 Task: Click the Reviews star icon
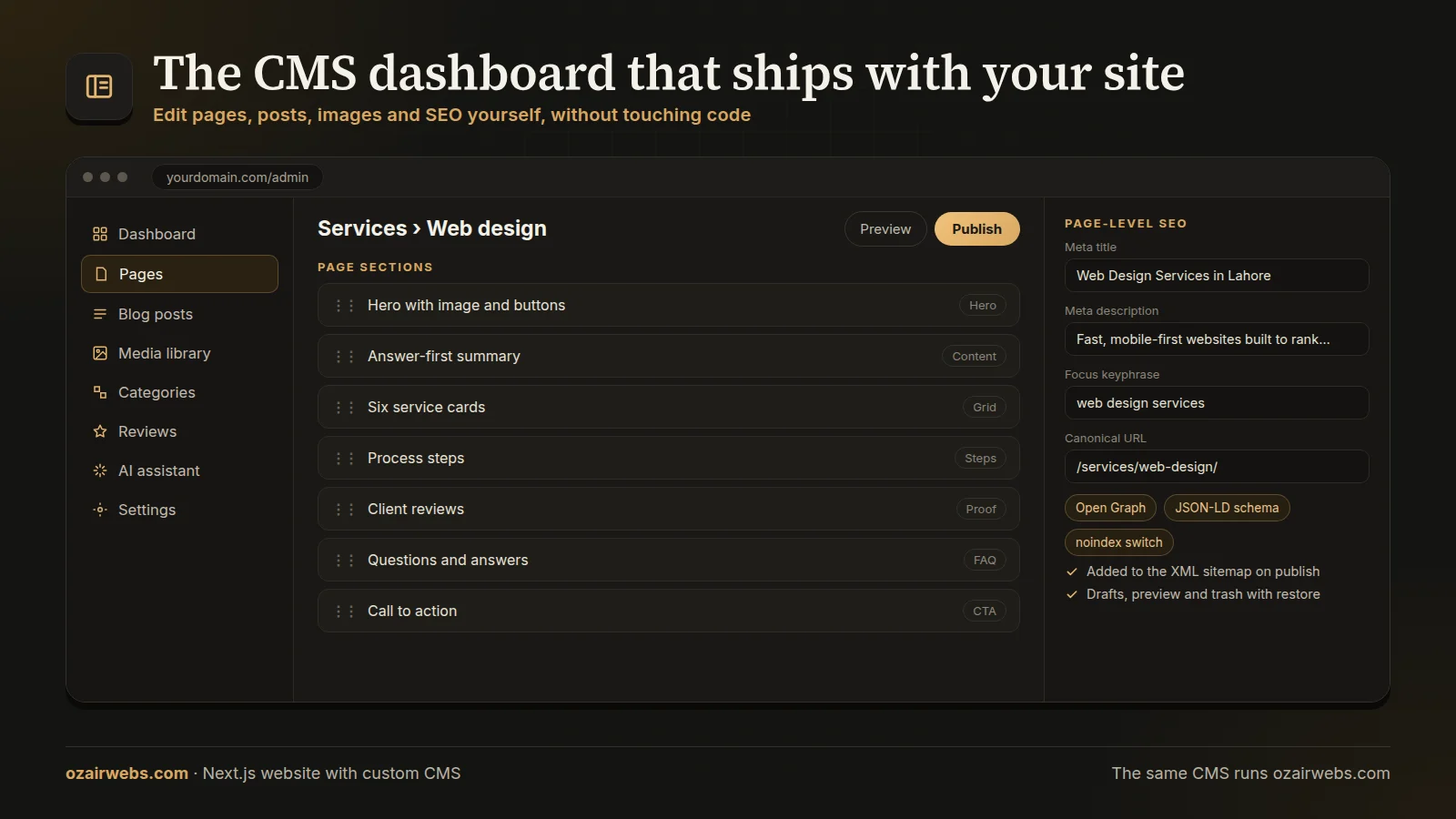pos(100,431)
